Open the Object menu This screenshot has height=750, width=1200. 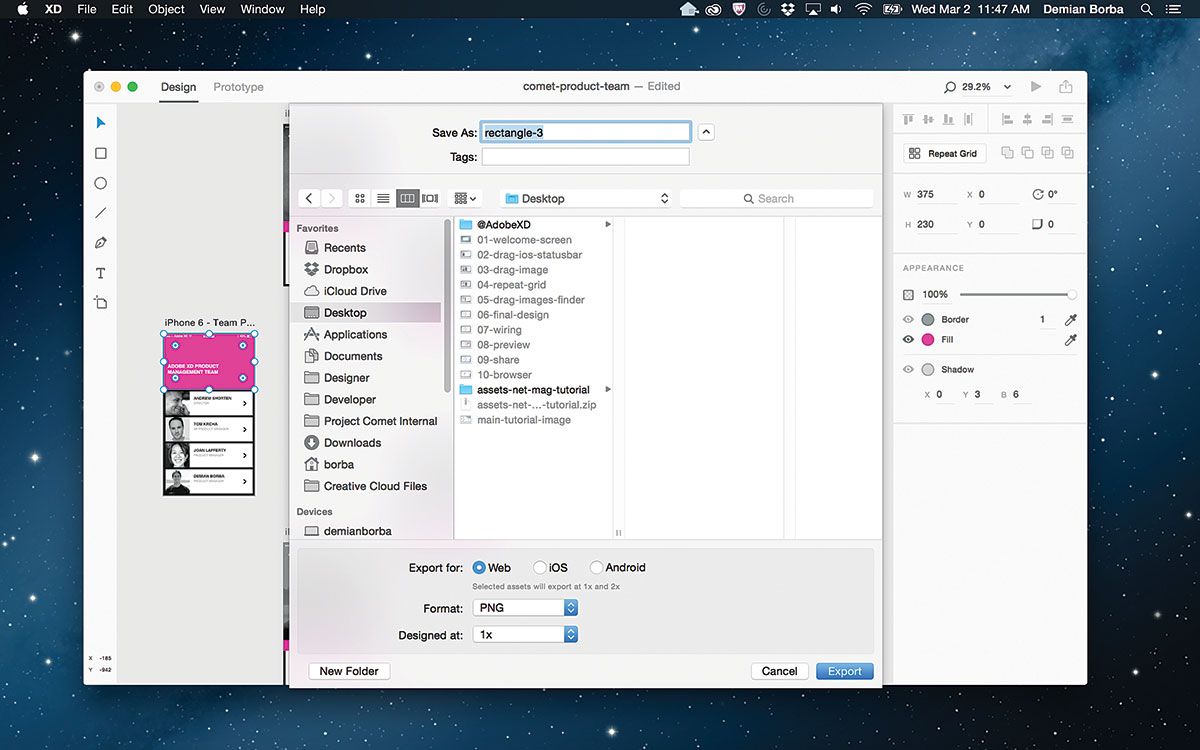pyautogui.click(x=166, y=9)
